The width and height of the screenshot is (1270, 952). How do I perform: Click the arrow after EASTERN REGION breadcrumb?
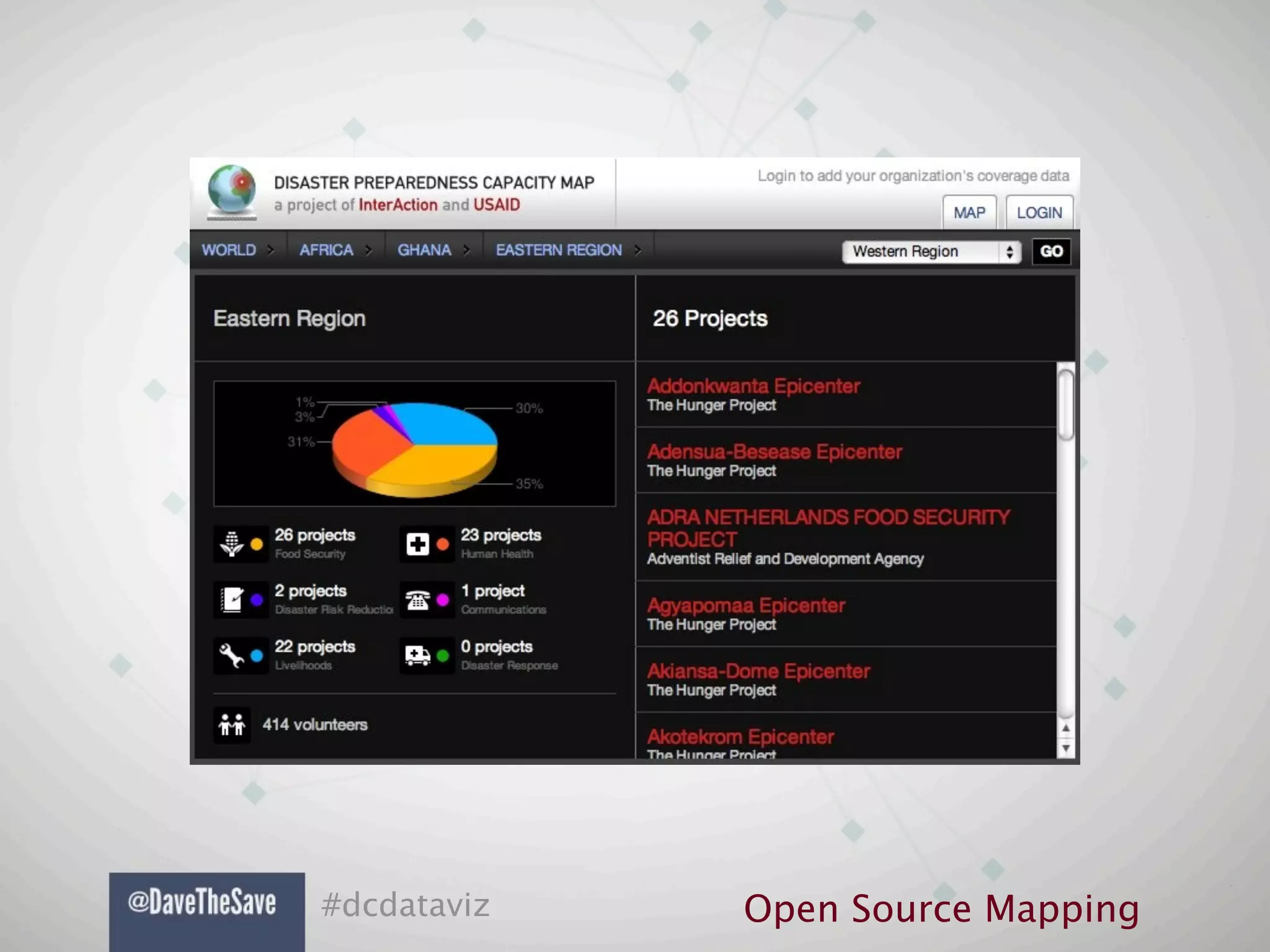[x=637, y=250]
